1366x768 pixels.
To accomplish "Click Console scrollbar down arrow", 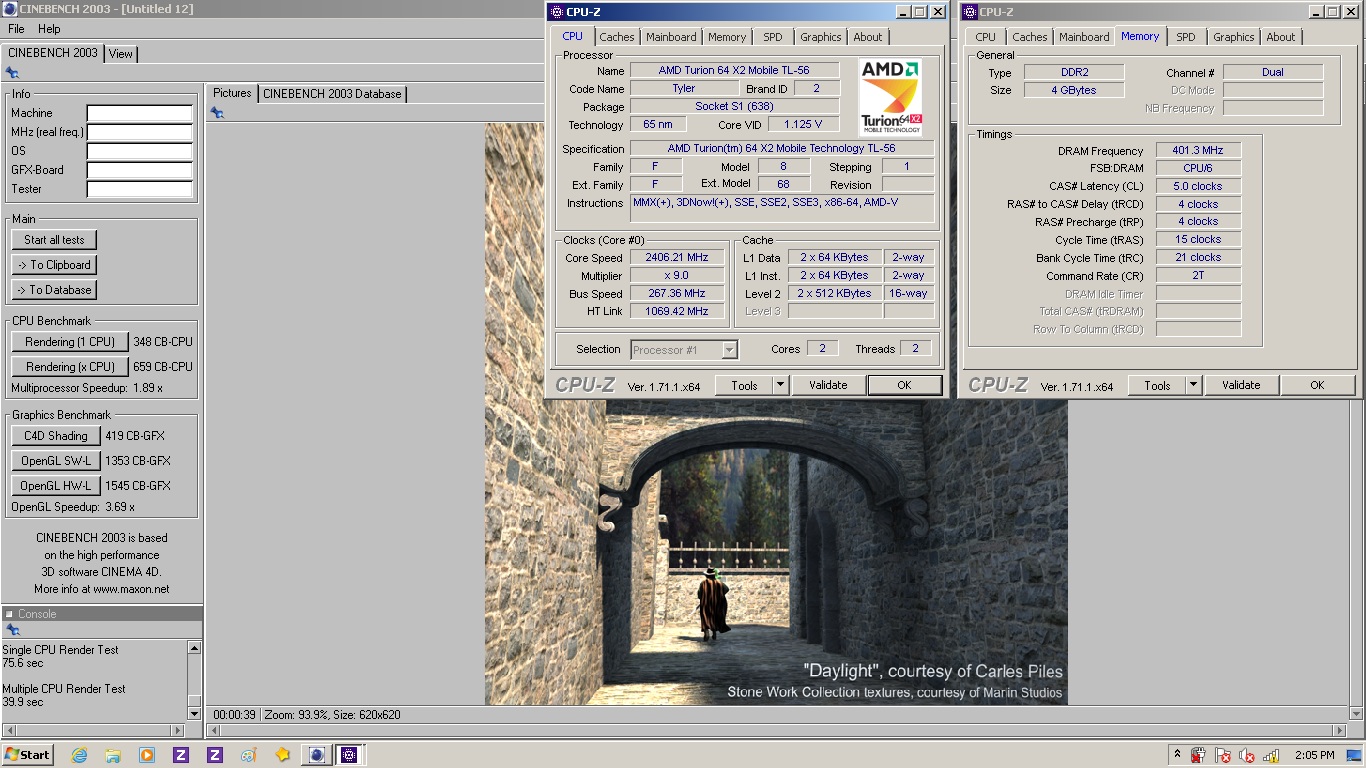I will [195, 713].
